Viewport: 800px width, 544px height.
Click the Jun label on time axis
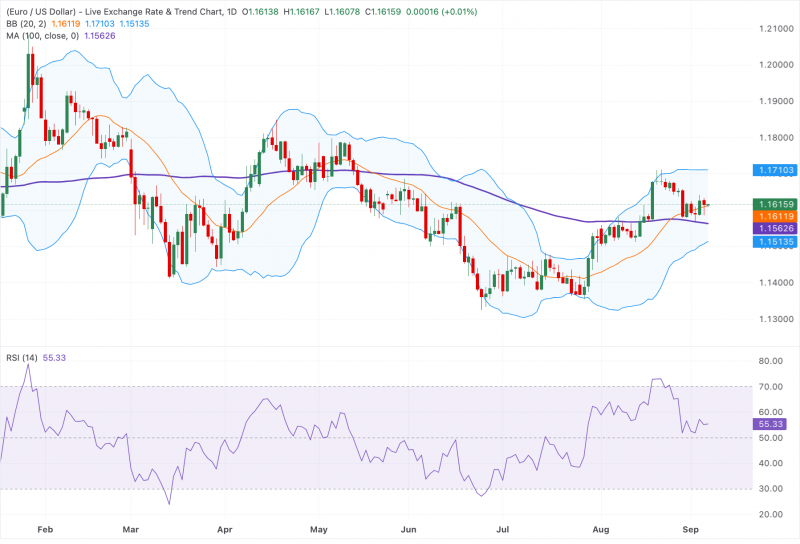coord(408,529)
